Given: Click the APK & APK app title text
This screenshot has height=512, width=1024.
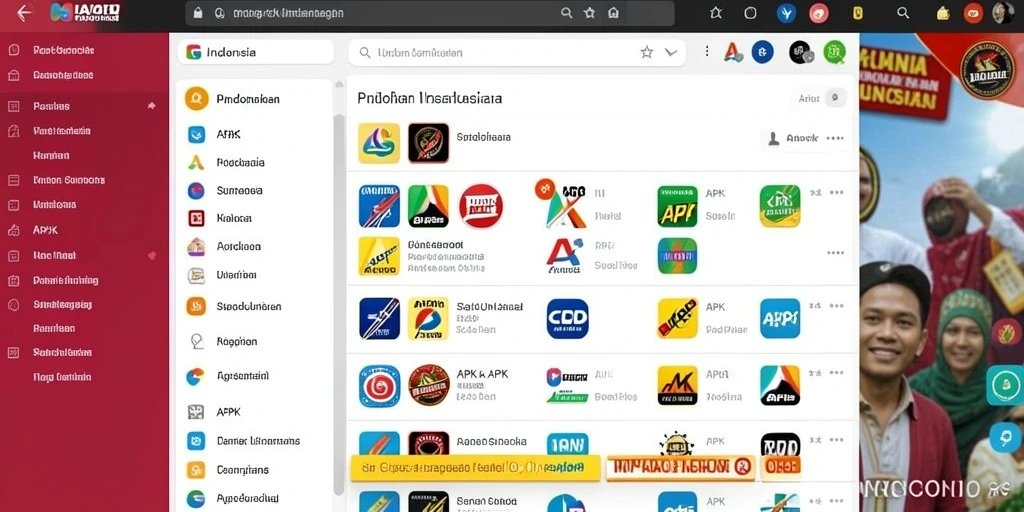Looking at the screenshot, I should click(x=482, y=374).
